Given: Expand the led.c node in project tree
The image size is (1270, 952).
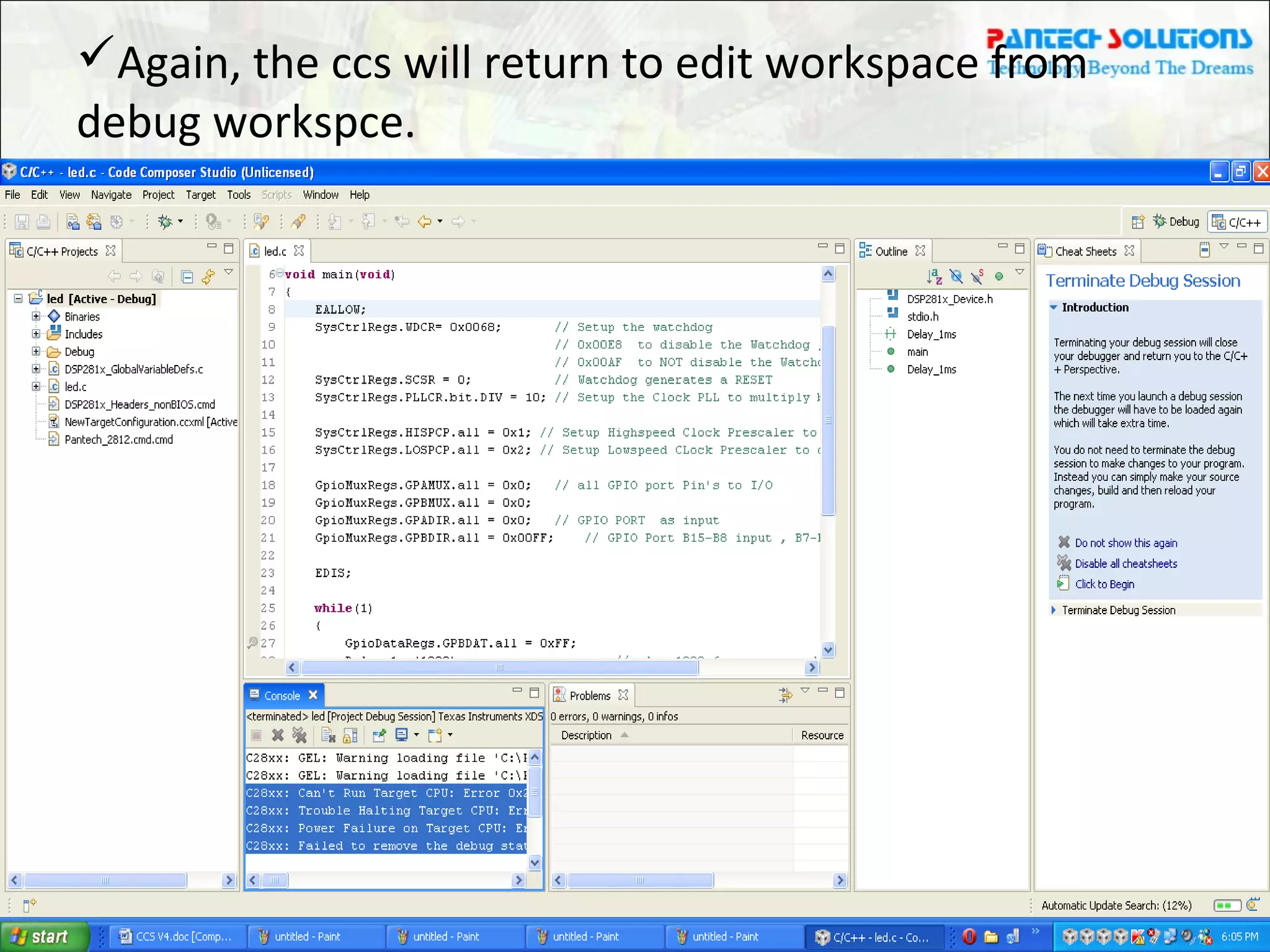Looking at the screenshot, I should tap(36, 386).
